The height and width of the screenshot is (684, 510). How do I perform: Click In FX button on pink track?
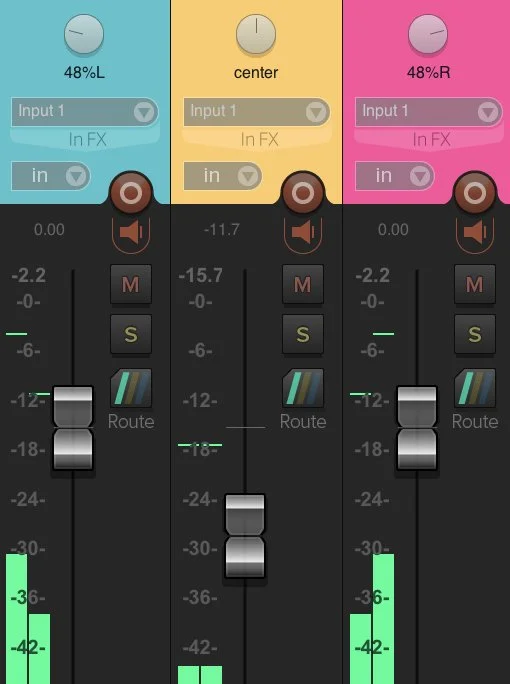pyautogui.click(x=429, y=139)
